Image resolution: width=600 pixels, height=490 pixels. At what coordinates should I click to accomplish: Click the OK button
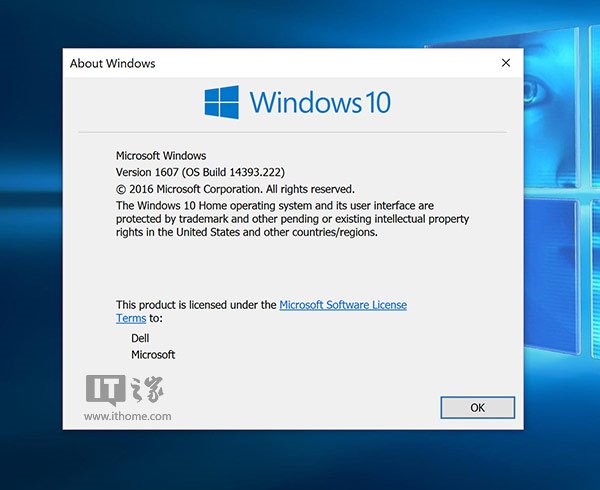point(478,407)
